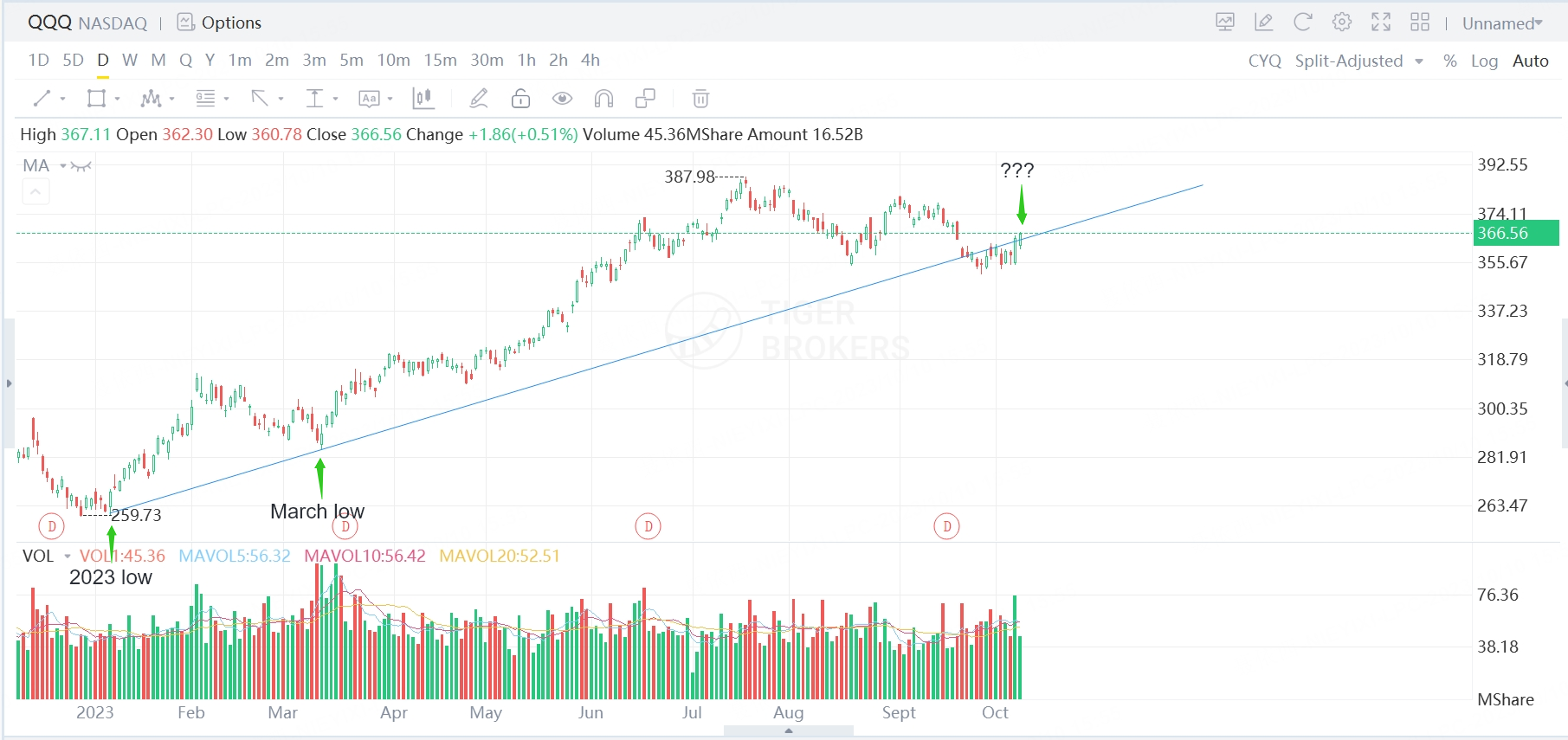
Task: Select the trend line drawing tool
Action: [42, 99]
